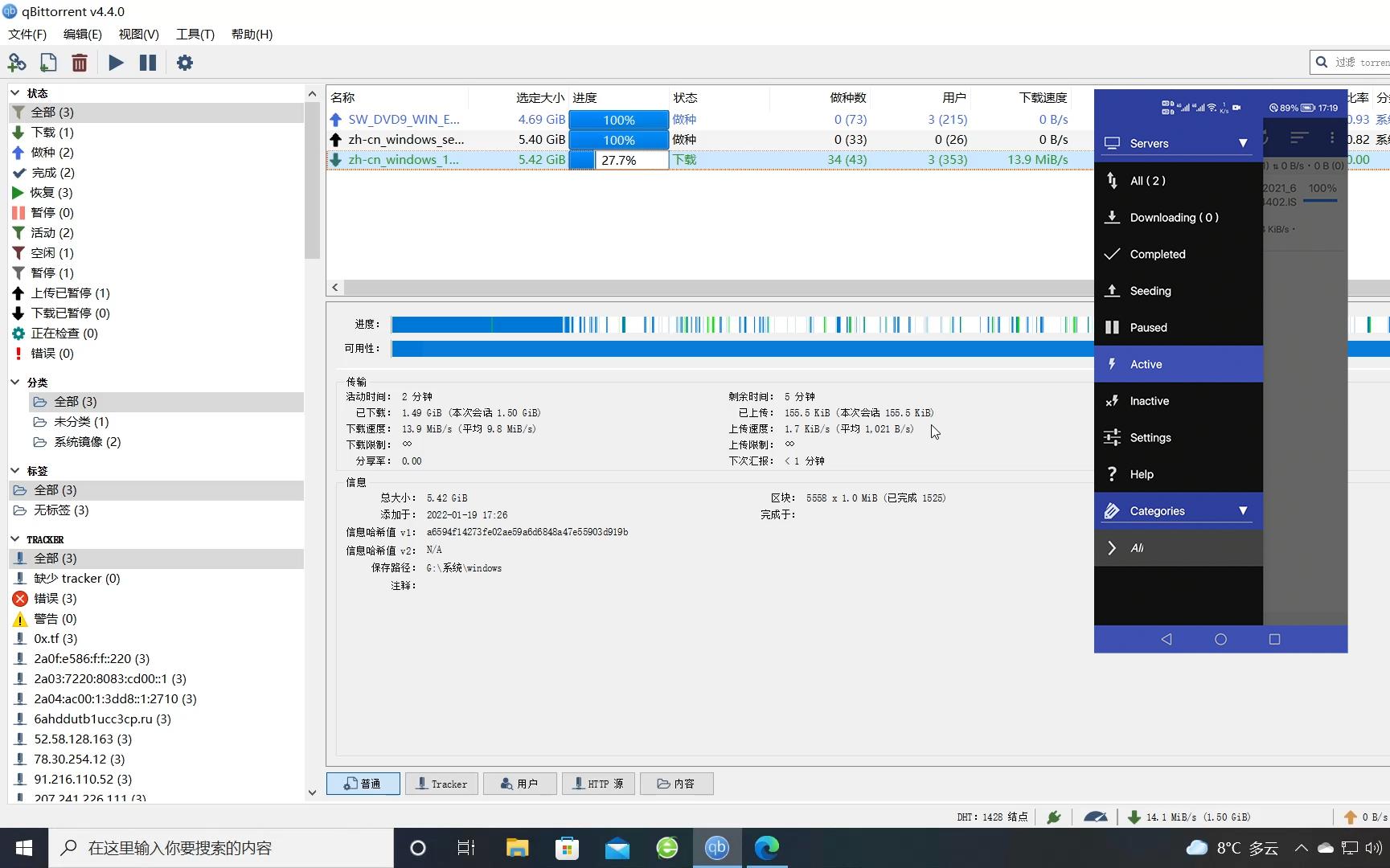Sort torrents by 选定大小 column header
Screen dimensions: 1390x868
point(519,98)
